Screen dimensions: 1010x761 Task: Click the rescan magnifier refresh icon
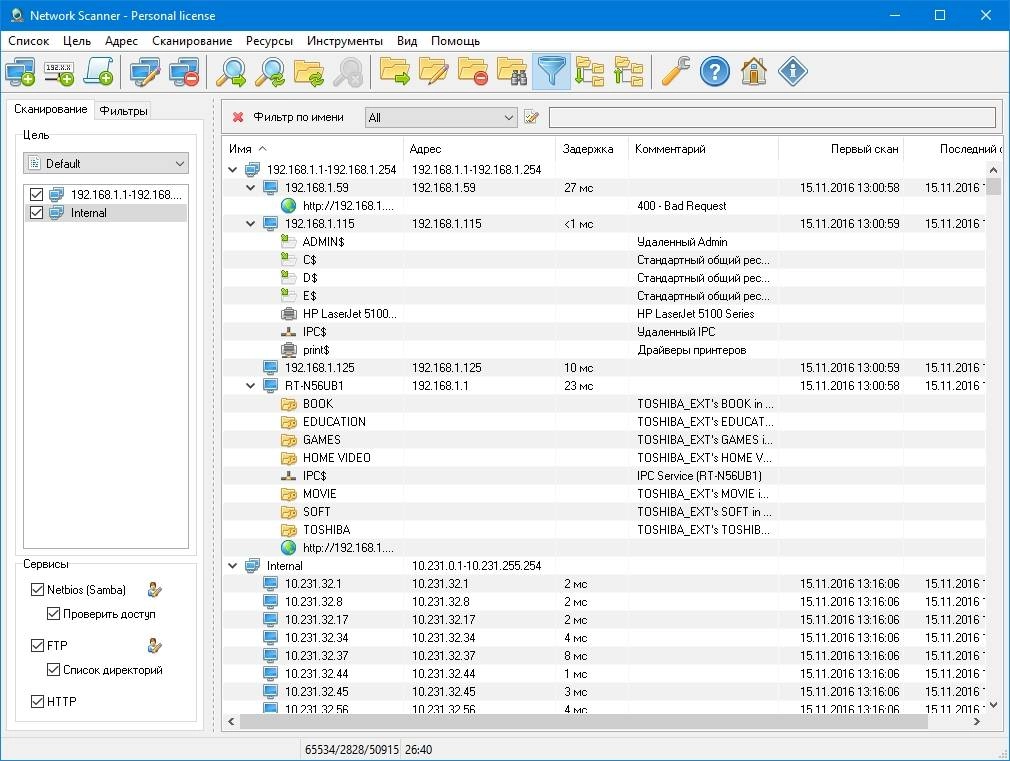pyautogui.click(x=270, y=72)
